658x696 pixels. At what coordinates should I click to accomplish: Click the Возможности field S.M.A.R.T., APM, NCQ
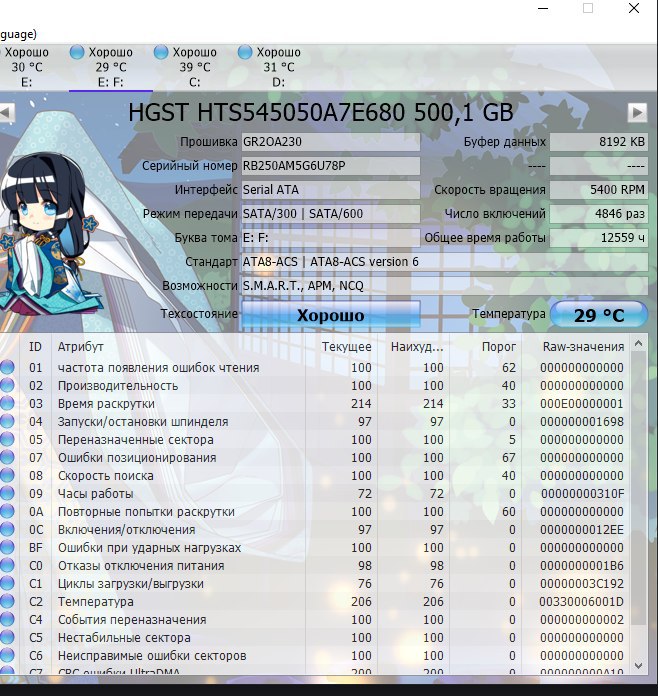tap(444, 285)
